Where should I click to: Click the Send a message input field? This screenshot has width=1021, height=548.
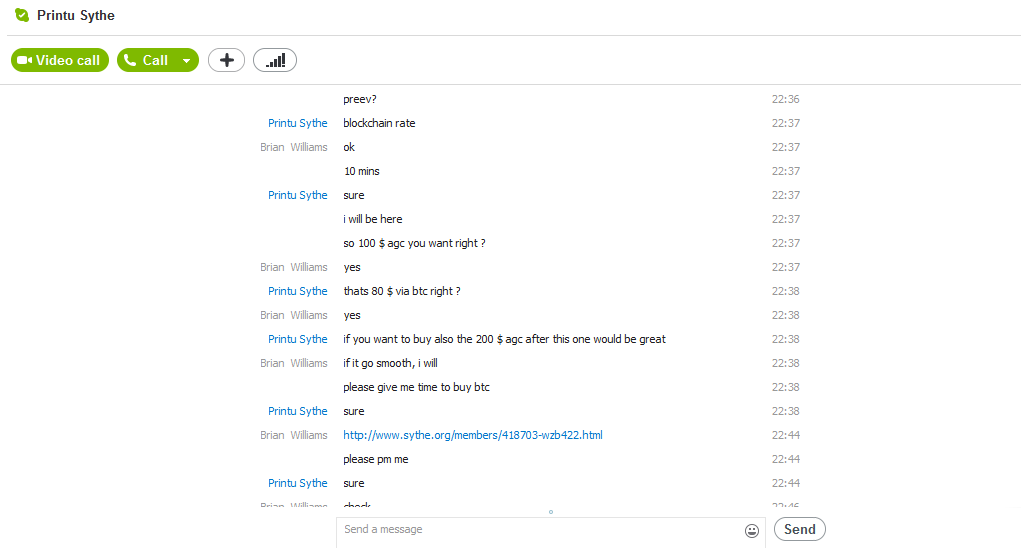click(x=540, y=530)
